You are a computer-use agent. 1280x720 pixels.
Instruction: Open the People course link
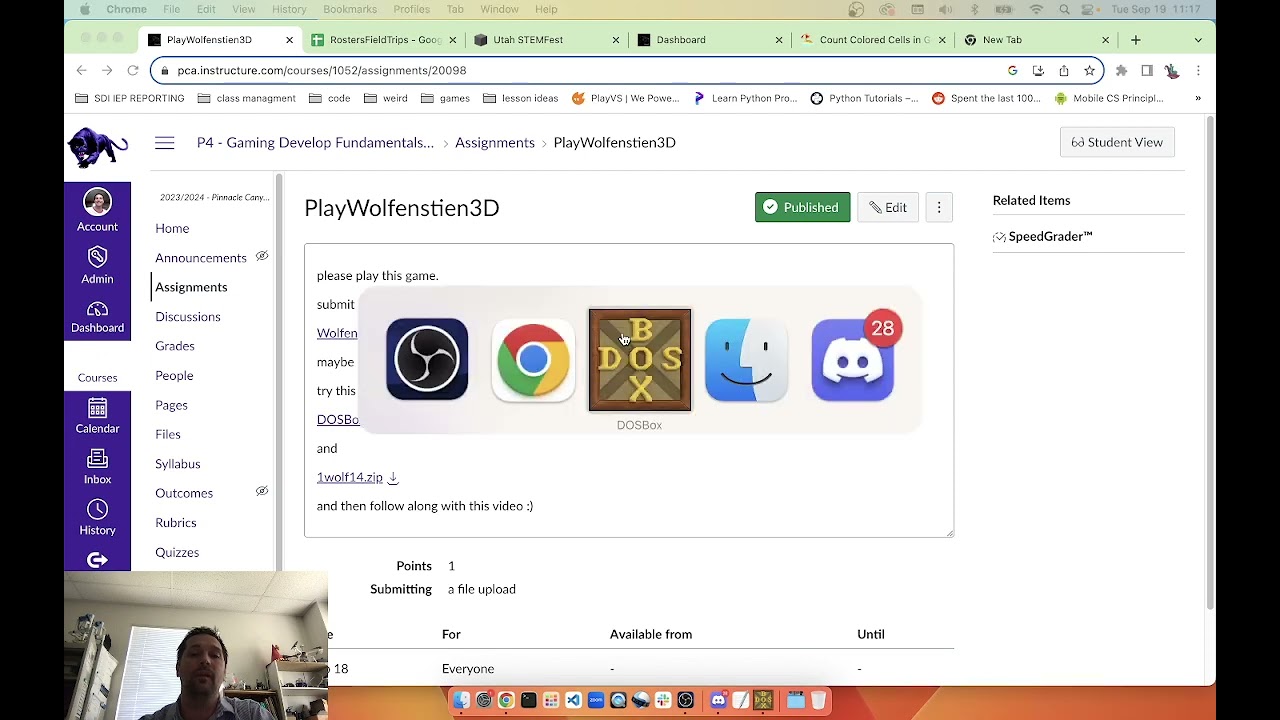[174, 376]
